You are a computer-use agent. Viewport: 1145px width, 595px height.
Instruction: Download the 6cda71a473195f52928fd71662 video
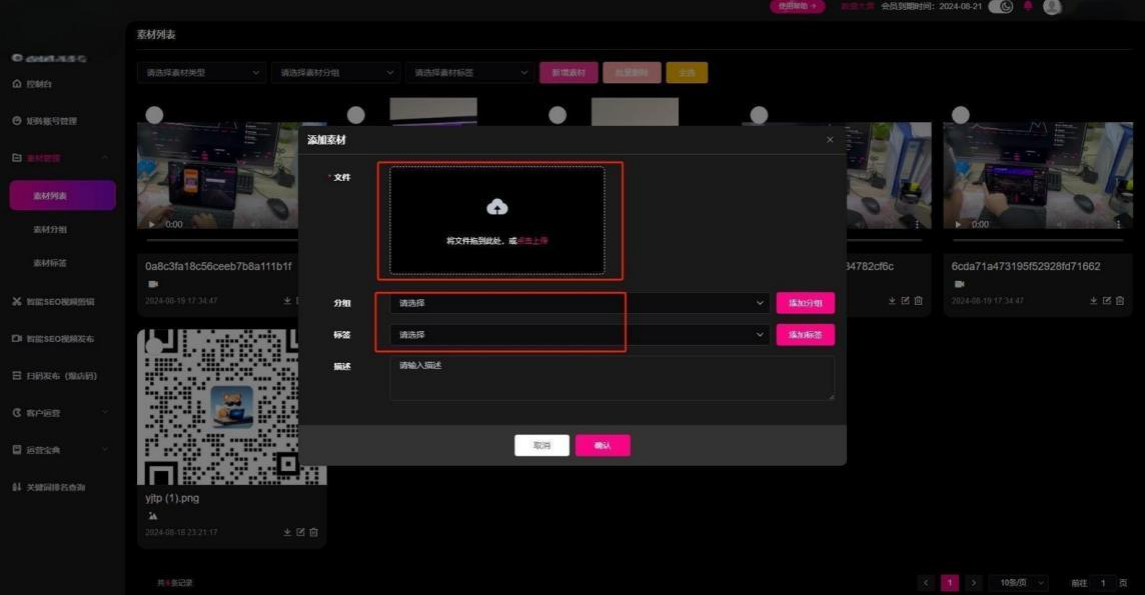click(1093, 301)
